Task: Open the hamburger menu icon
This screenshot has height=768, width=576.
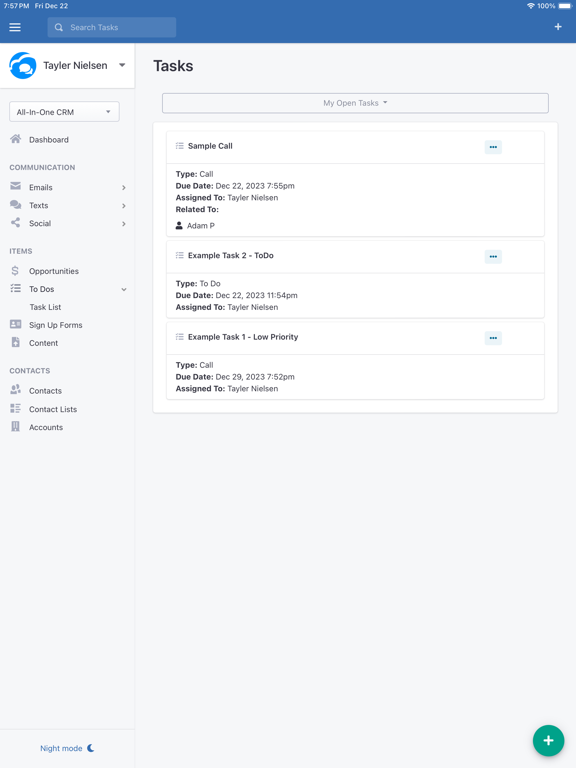Action: point(15,27)
